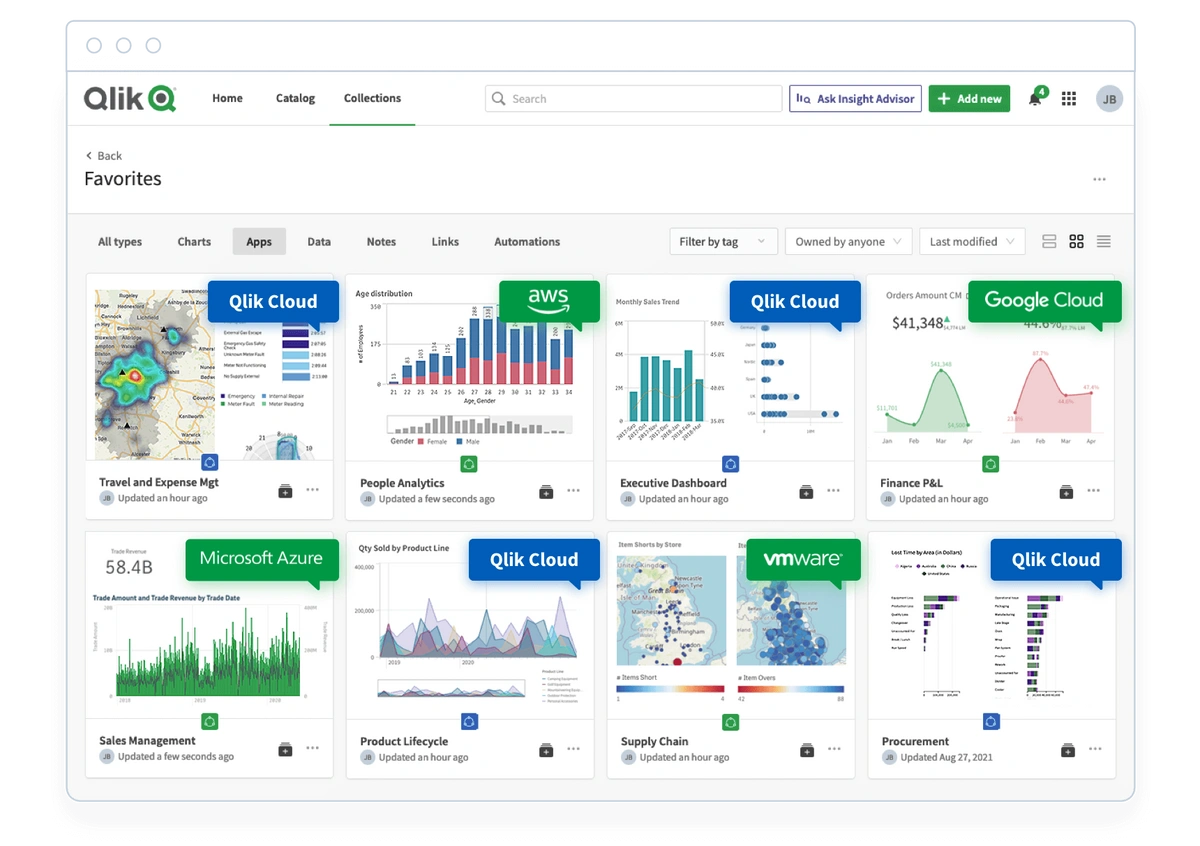Add Finance P&L to collection

click(1066, 491)
